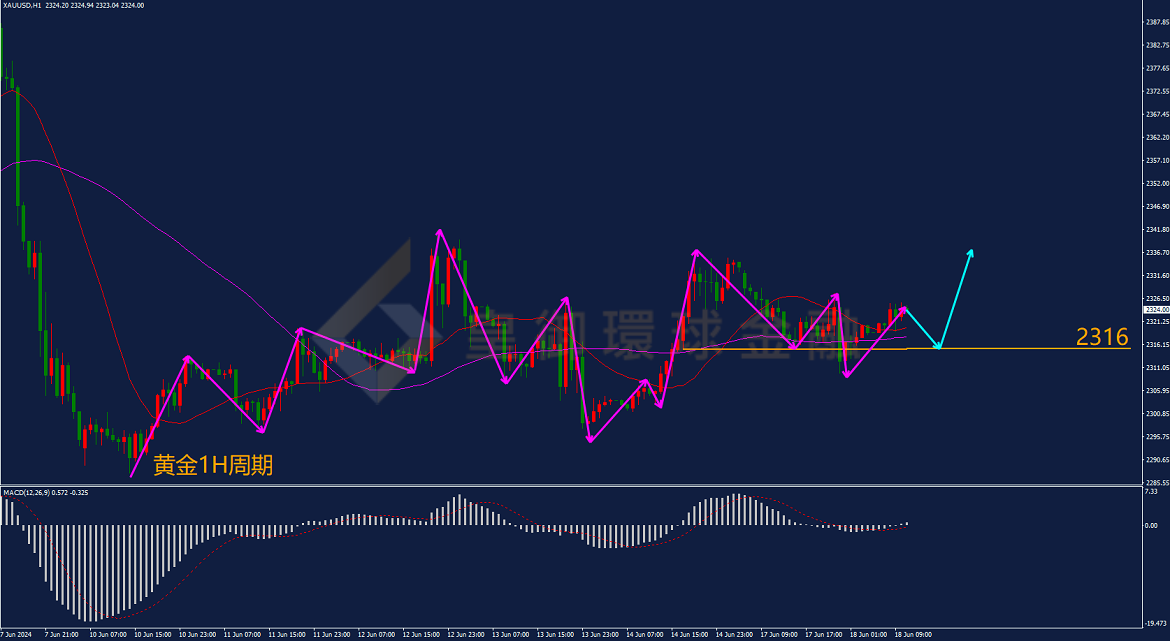Select the 18 Jun 09:00 time axis label
The height and width of the screenshot is (641, 1170).
tap(913, 634)
